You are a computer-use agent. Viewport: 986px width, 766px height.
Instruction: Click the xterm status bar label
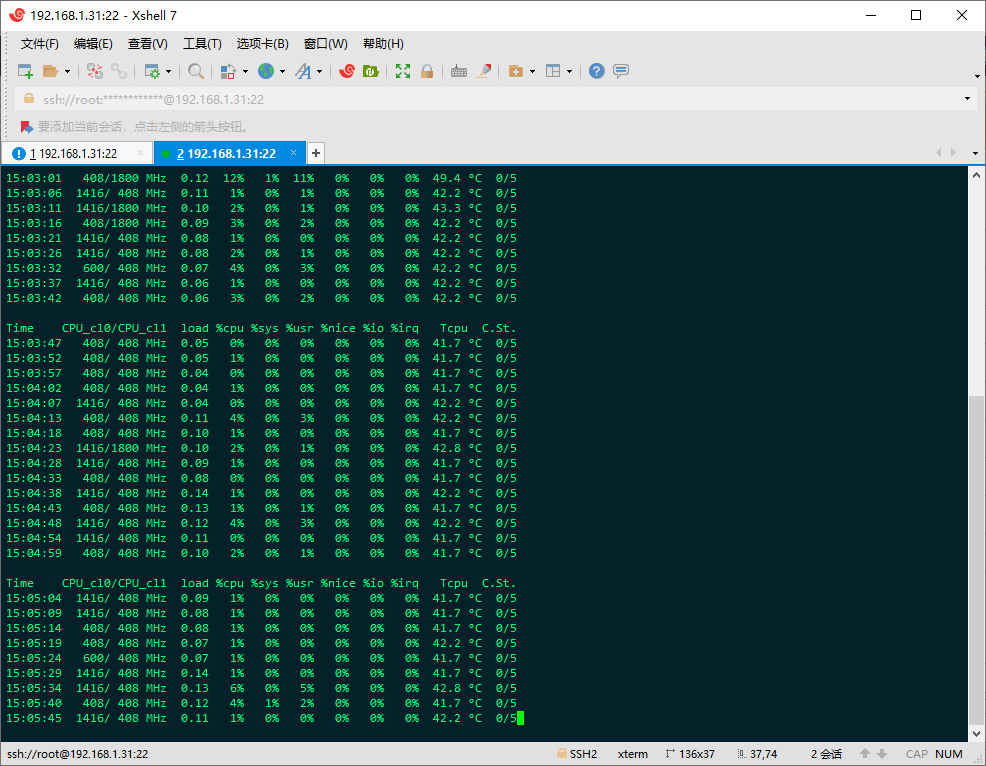pyautogui.click(x=633, y=753)
